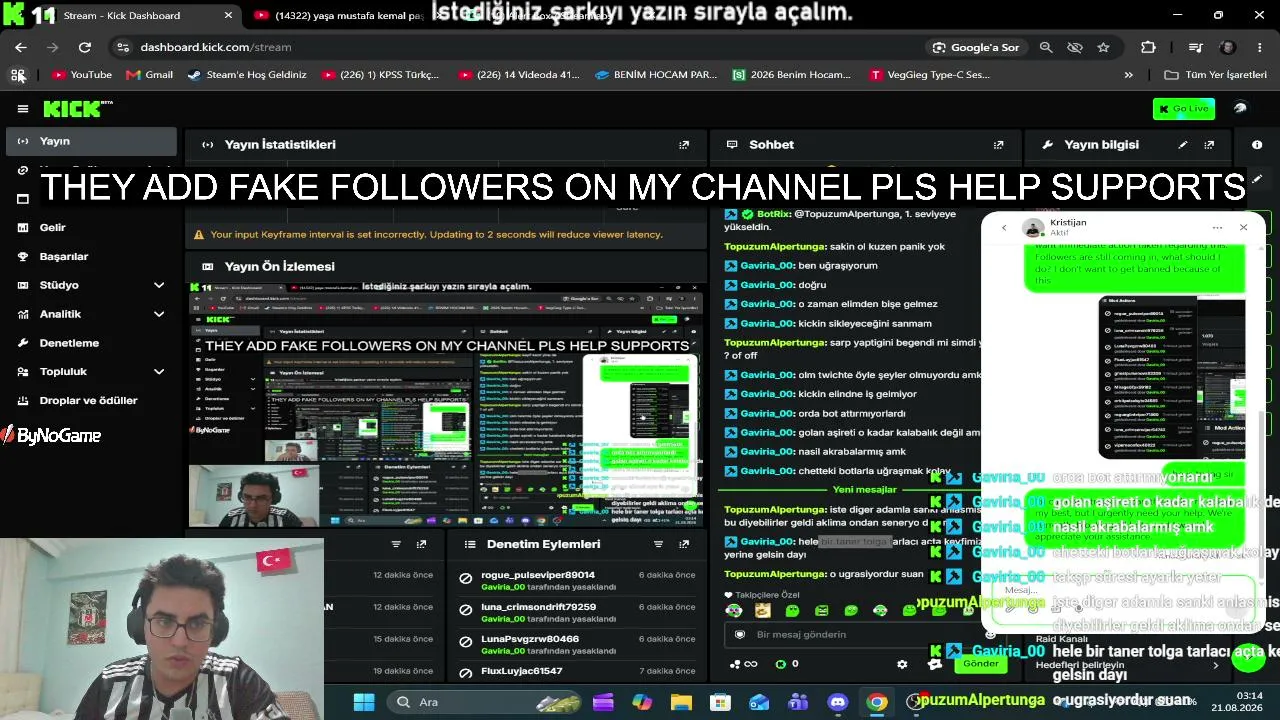
Task: Click the Yeni mesajlar divider in chat
Action: tap(865, 490)
